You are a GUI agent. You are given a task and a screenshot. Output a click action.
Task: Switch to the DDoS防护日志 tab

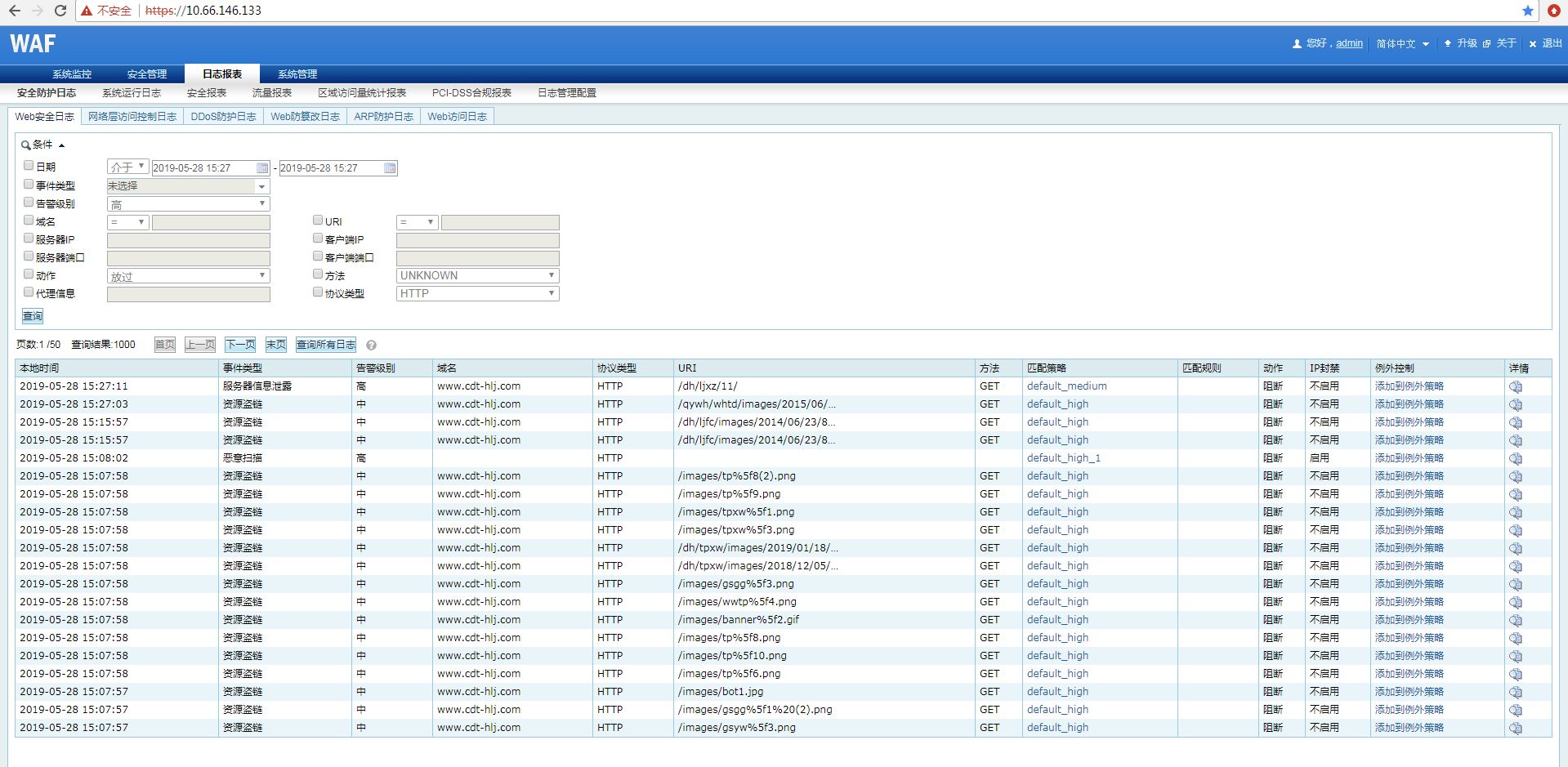pyautogui.click(x=223, y=117)
